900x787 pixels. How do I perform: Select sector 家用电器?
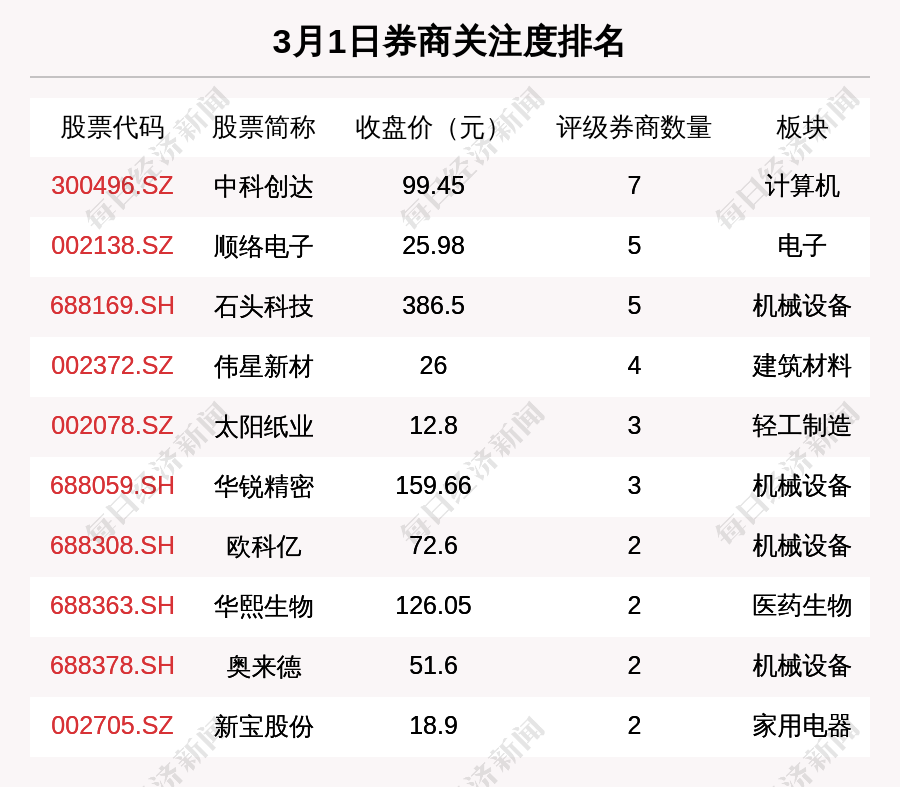pos(802,726)
